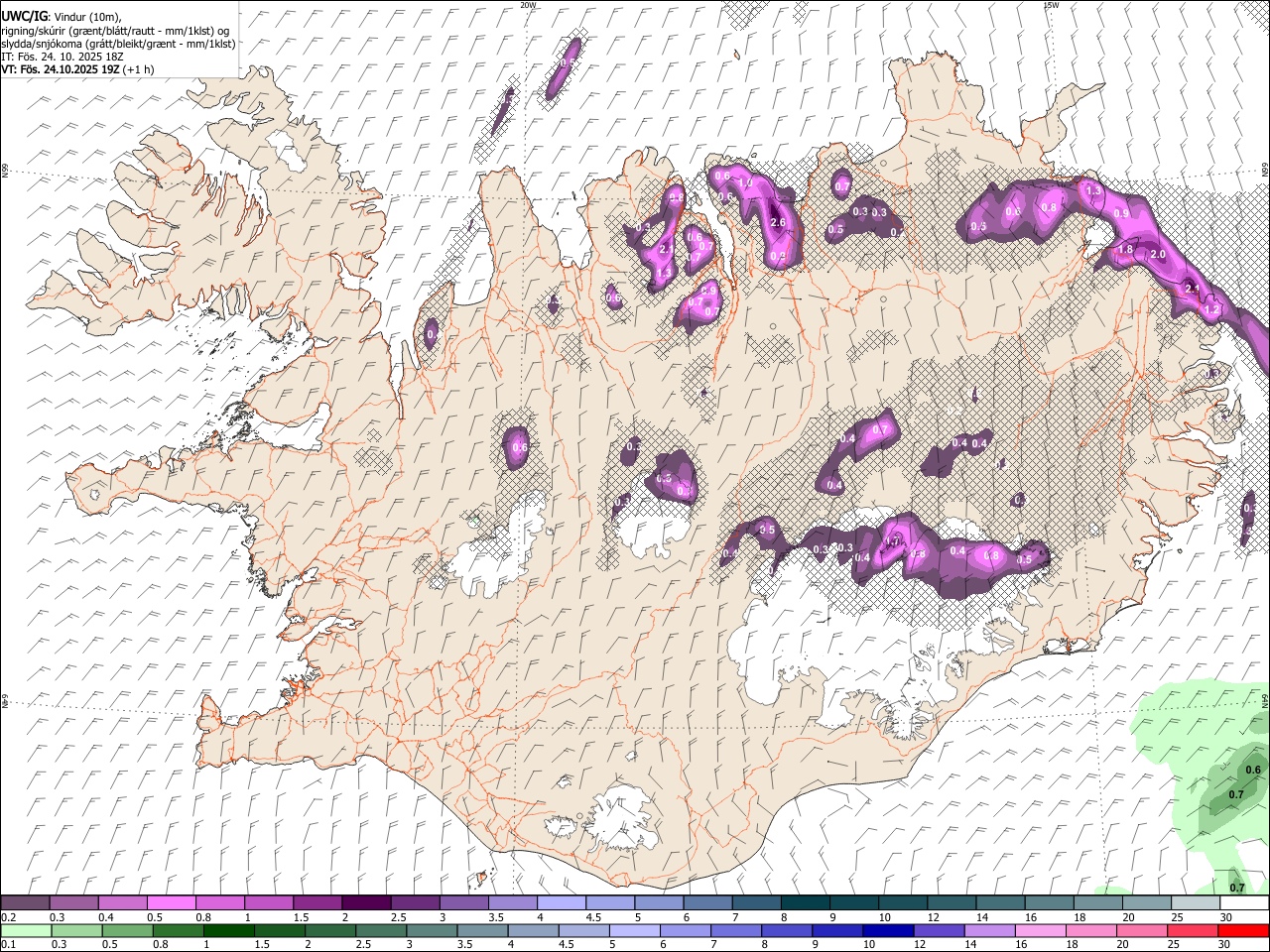The height and width of the screenshot is (952, 1270).
Task: Pick the dark teal swatch between 8 and 9
Action: coord(805,903)
